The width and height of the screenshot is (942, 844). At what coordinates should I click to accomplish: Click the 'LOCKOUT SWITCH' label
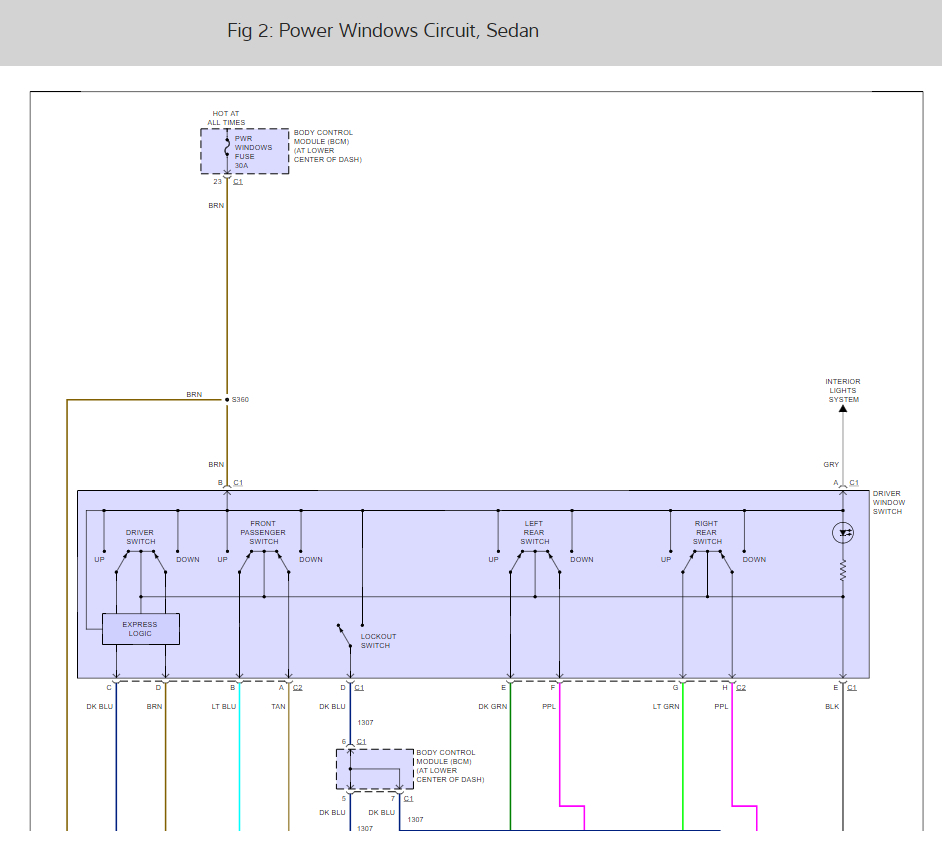click(378, 641)
